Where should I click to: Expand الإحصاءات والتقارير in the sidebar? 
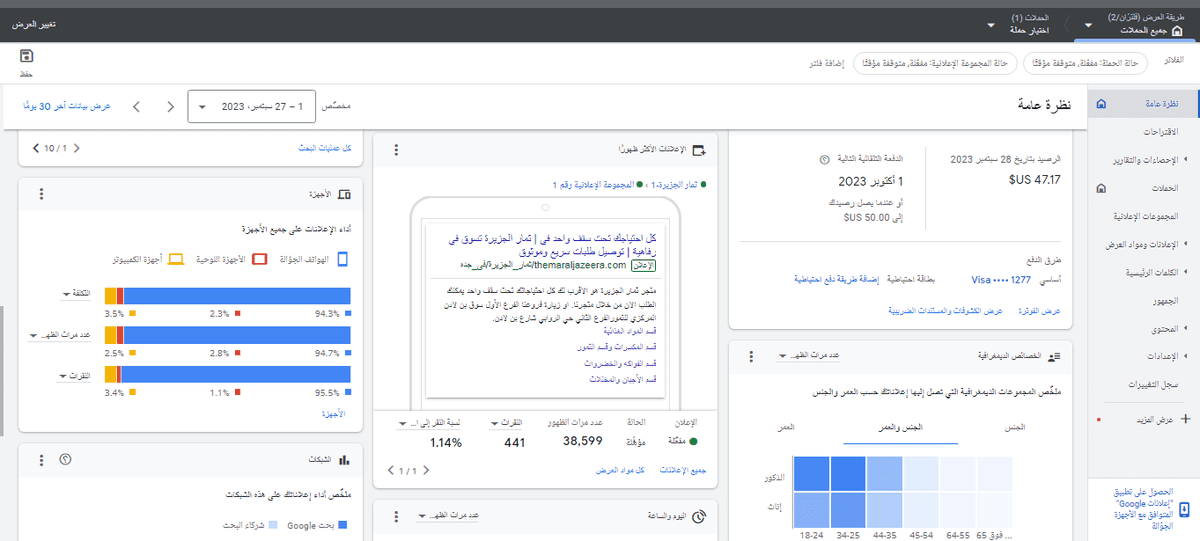(x=1186, y=160)
